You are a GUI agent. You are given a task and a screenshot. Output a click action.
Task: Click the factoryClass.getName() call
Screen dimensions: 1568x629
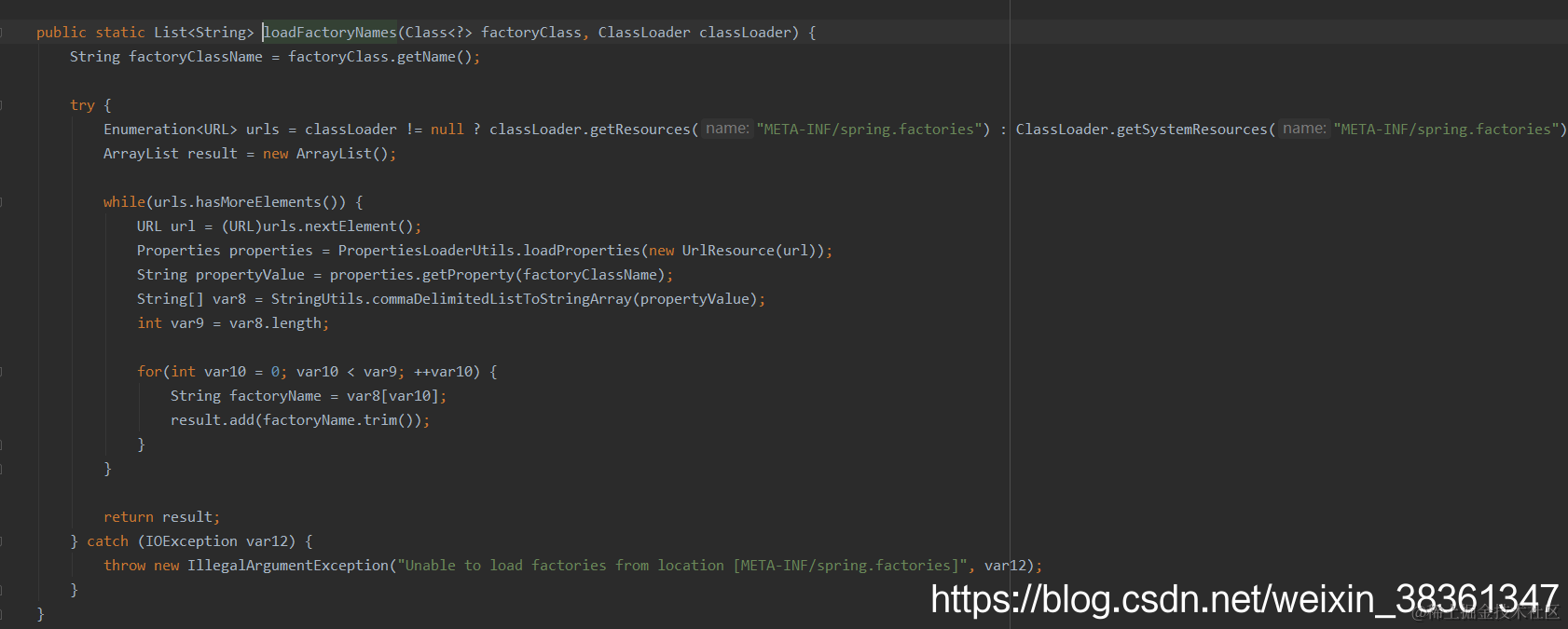click(x=380, y=57)
